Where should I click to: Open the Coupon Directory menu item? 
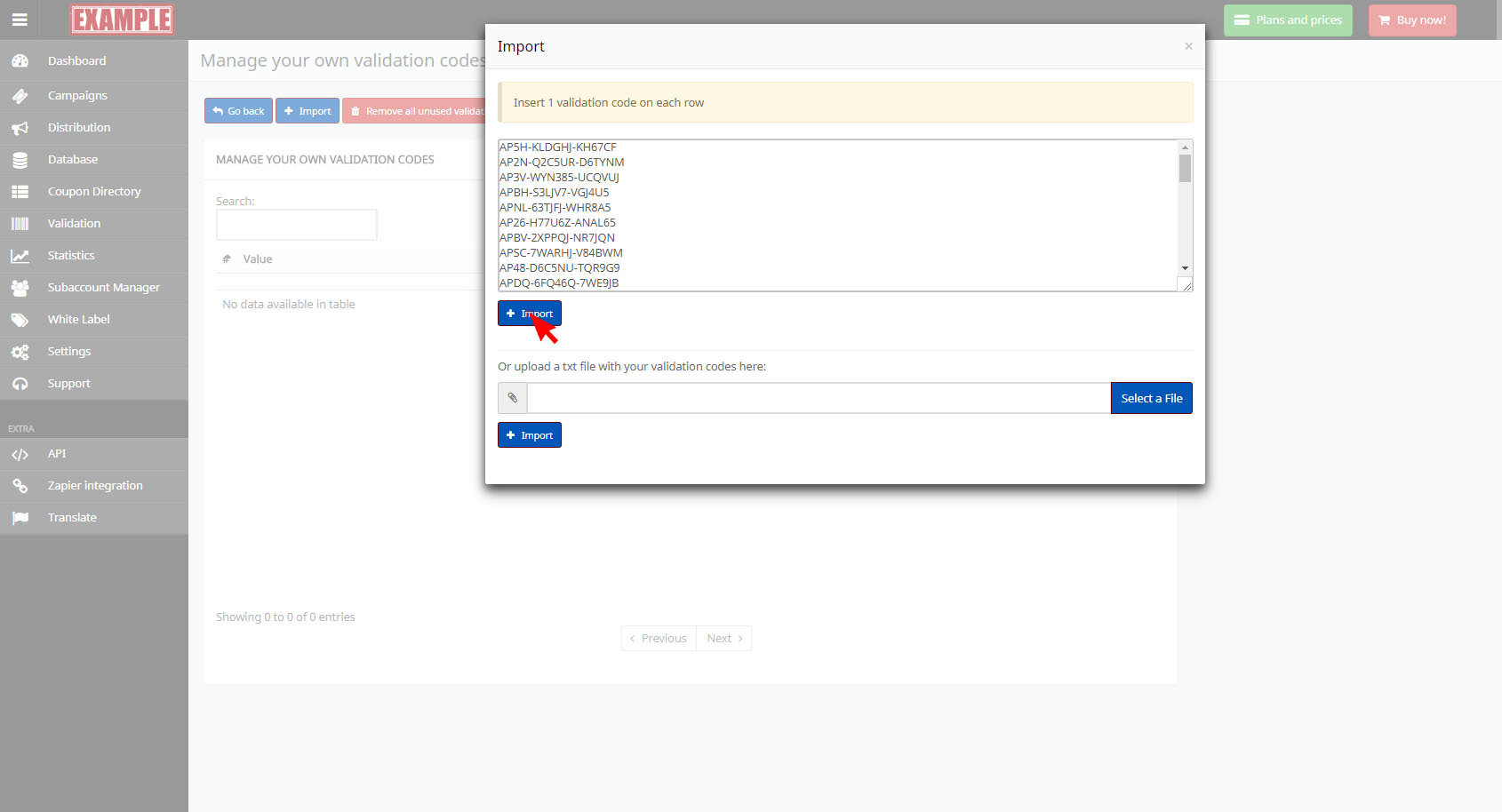pos(94,192)
